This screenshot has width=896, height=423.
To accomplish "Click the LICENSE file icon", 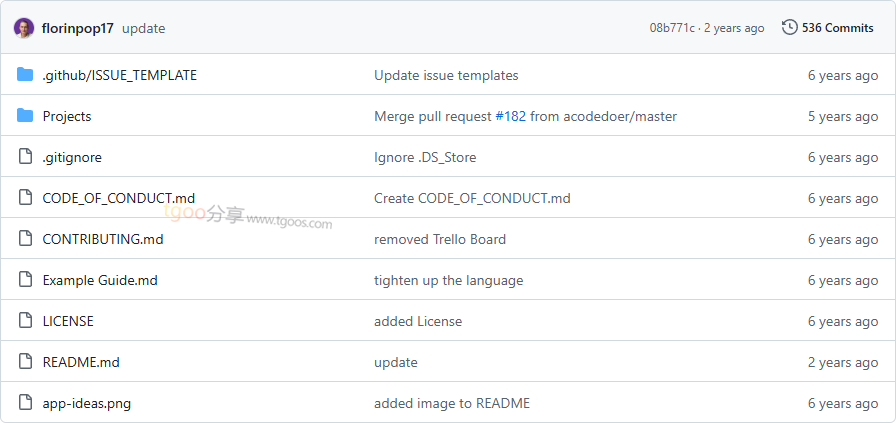I will tap(25, 321).
